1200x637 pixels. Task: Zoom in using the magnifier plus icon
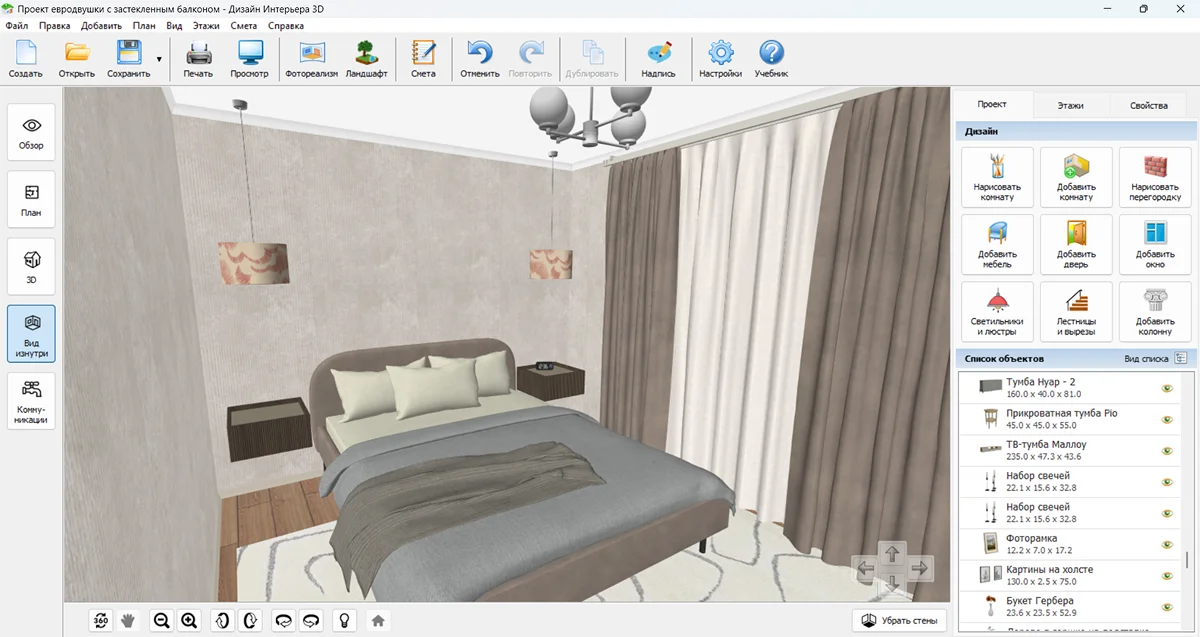[189, 621]
